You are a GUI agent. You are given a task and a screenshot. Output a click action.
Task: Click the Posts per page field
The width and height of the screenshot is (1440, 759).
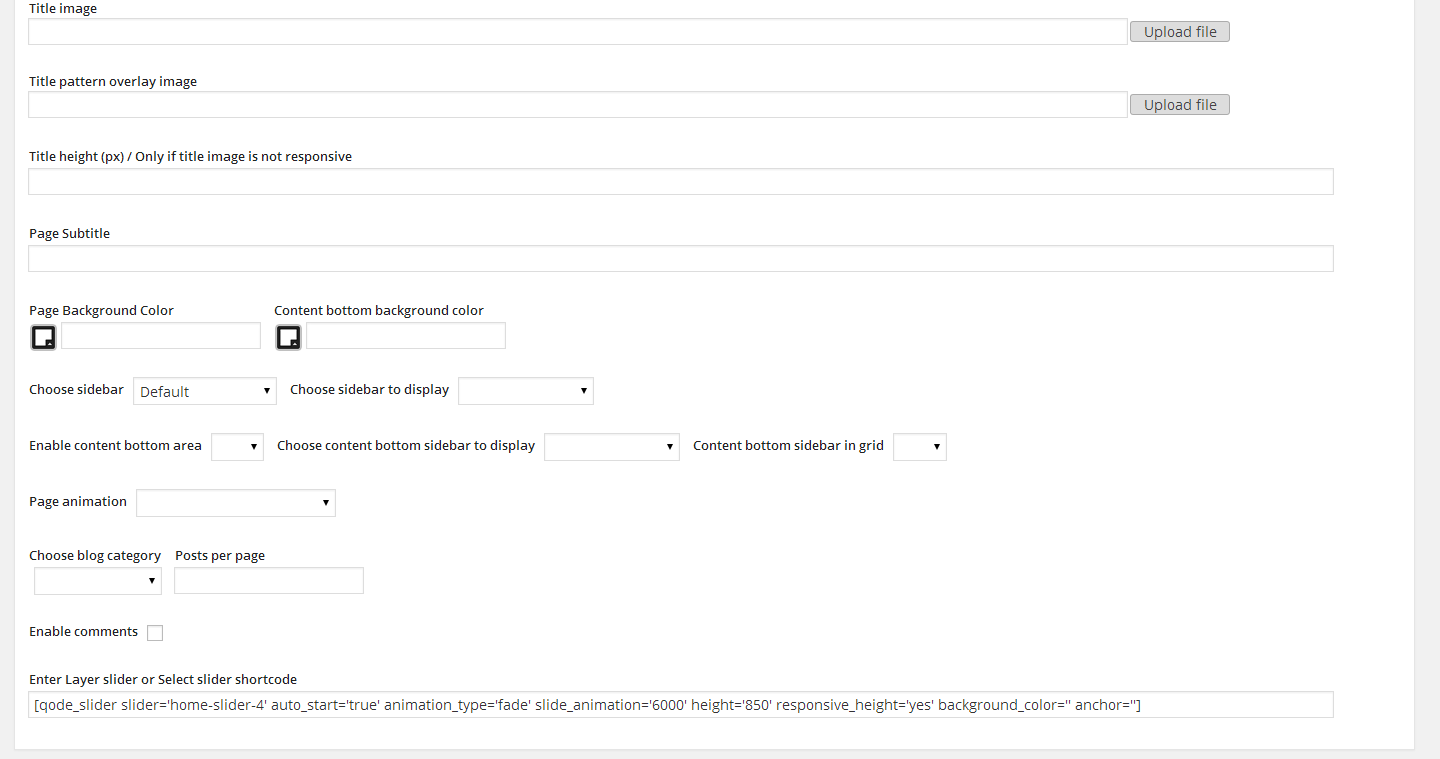tap(269, 581)
